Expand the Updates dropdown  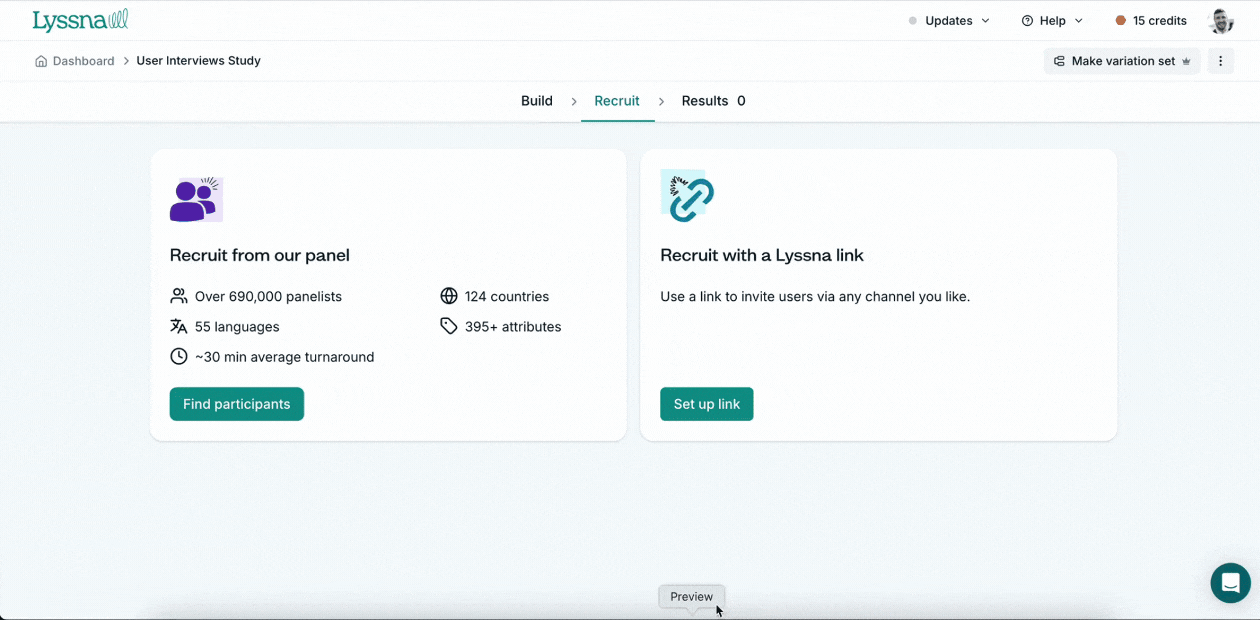pyautogui.click(x=949, y=21)
